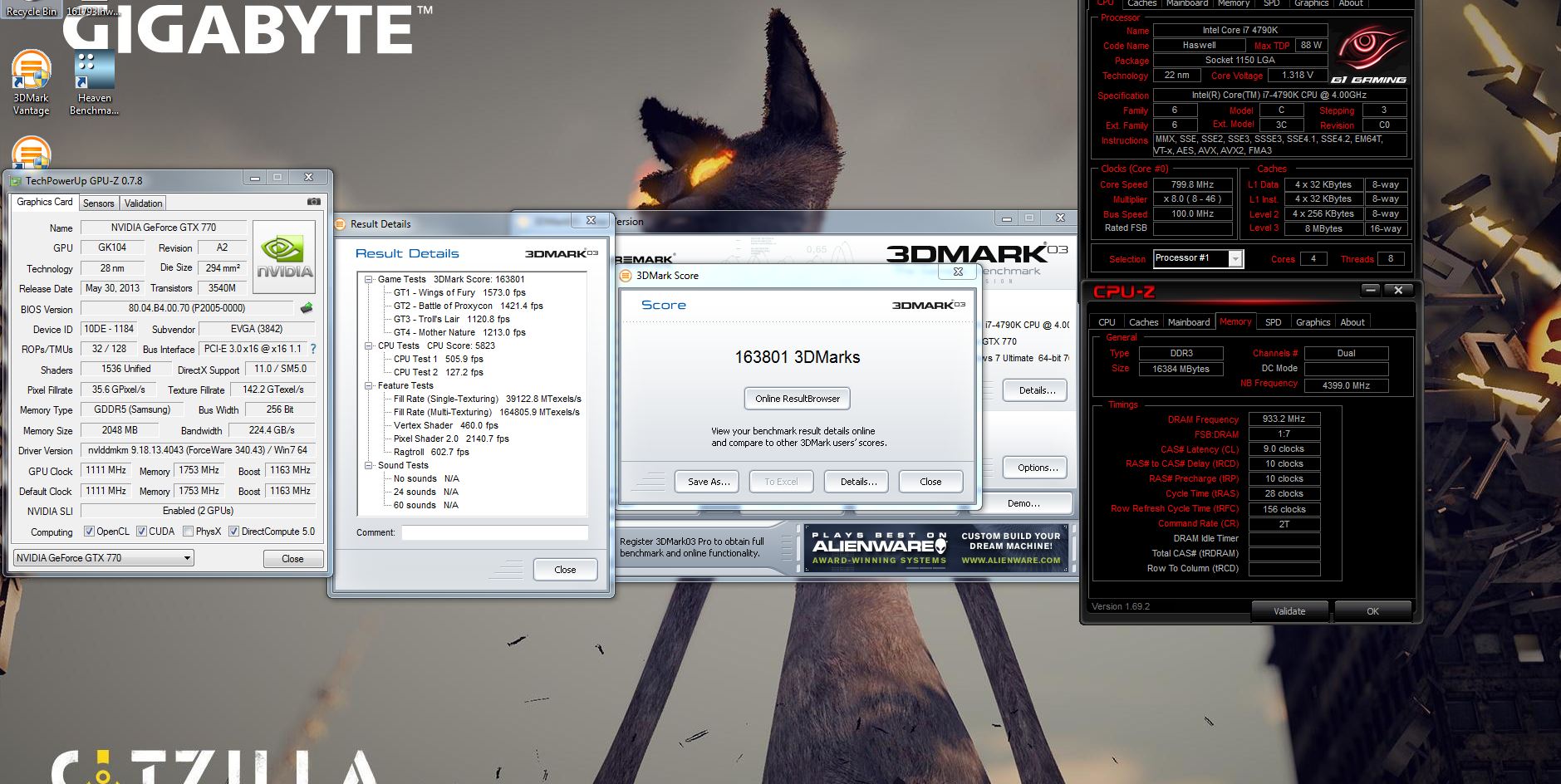Click the BIOS Version value field
1561x784 pixels.
click(187, 308)
